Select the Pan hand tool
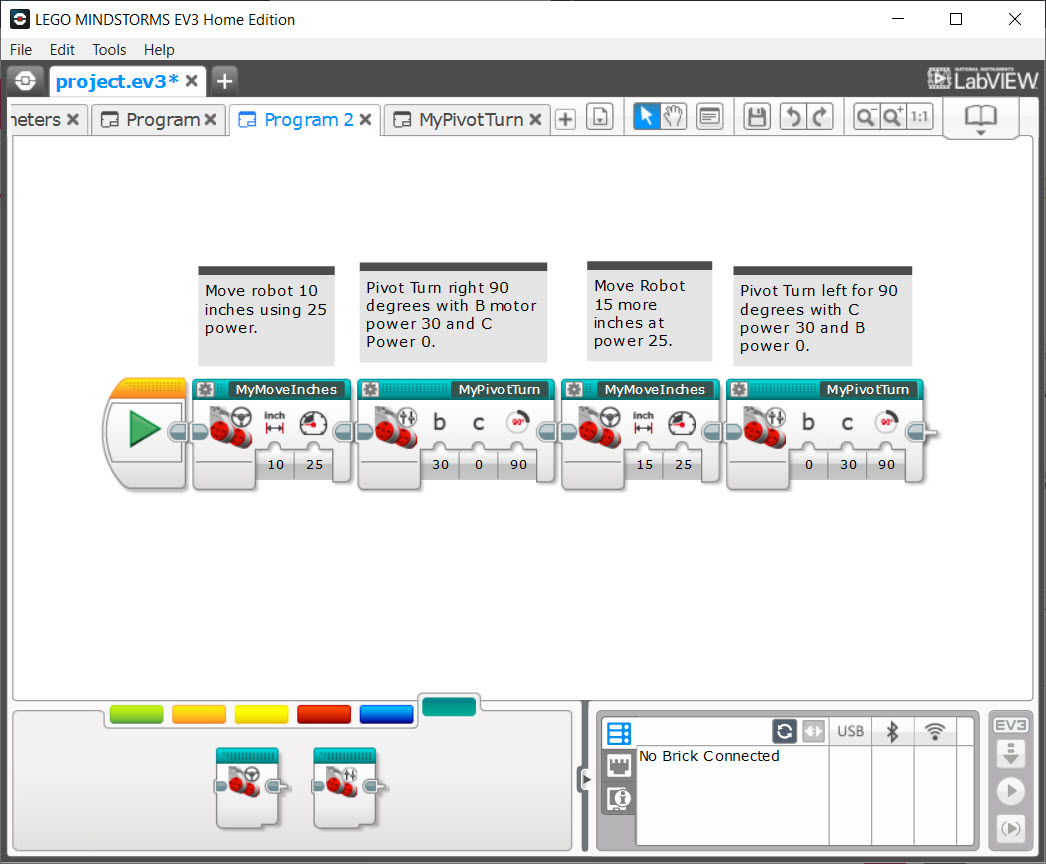The image size is (1046, 864). click(x=672, y=116)
